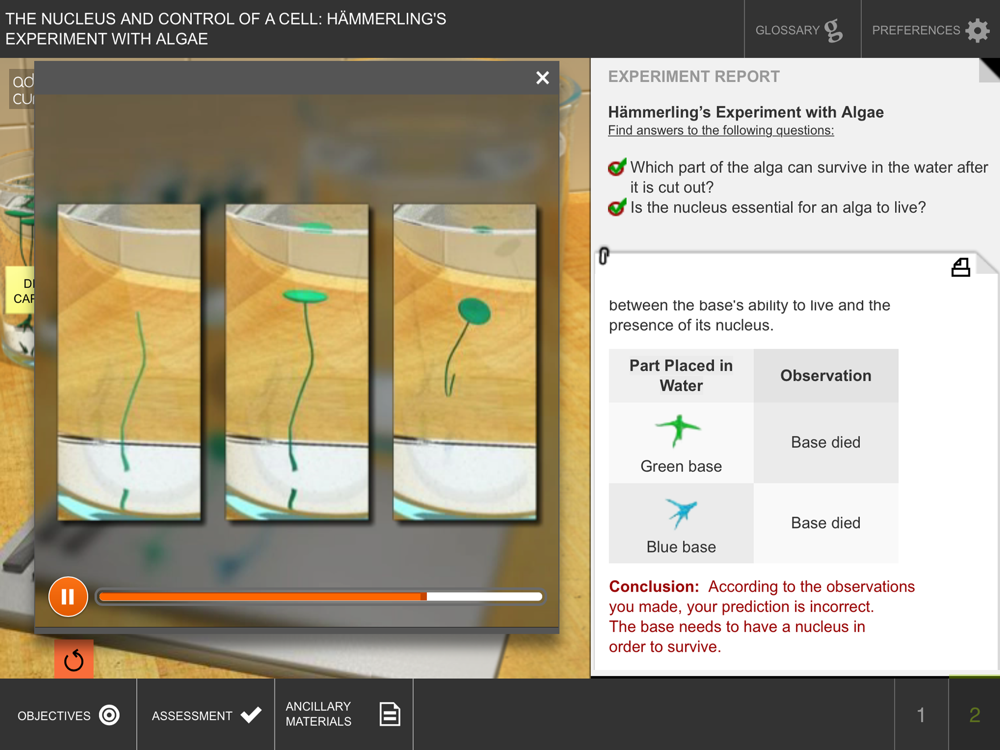Open the Assessment section
The height and width of the screenshot is (750, 1000).
coord(206,715)
